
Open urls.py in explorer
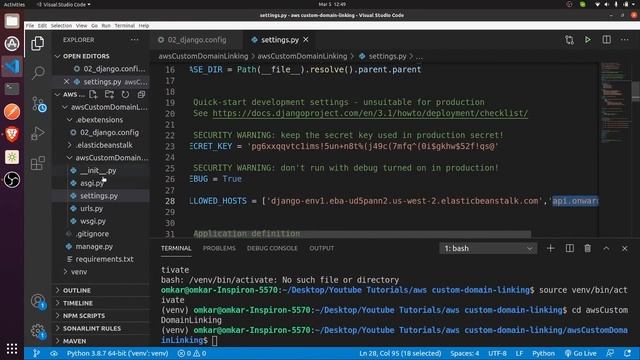point(91,208)
